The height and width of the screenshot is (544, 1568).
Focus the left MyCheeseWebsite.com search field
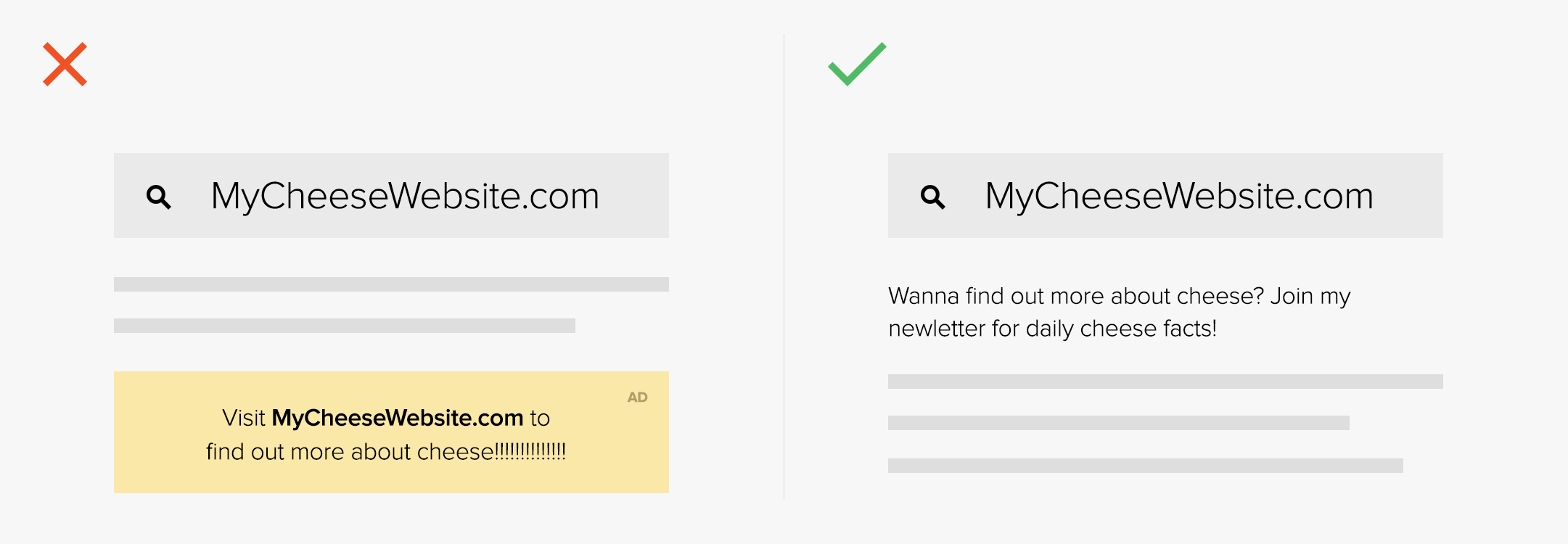pos(391,195)
